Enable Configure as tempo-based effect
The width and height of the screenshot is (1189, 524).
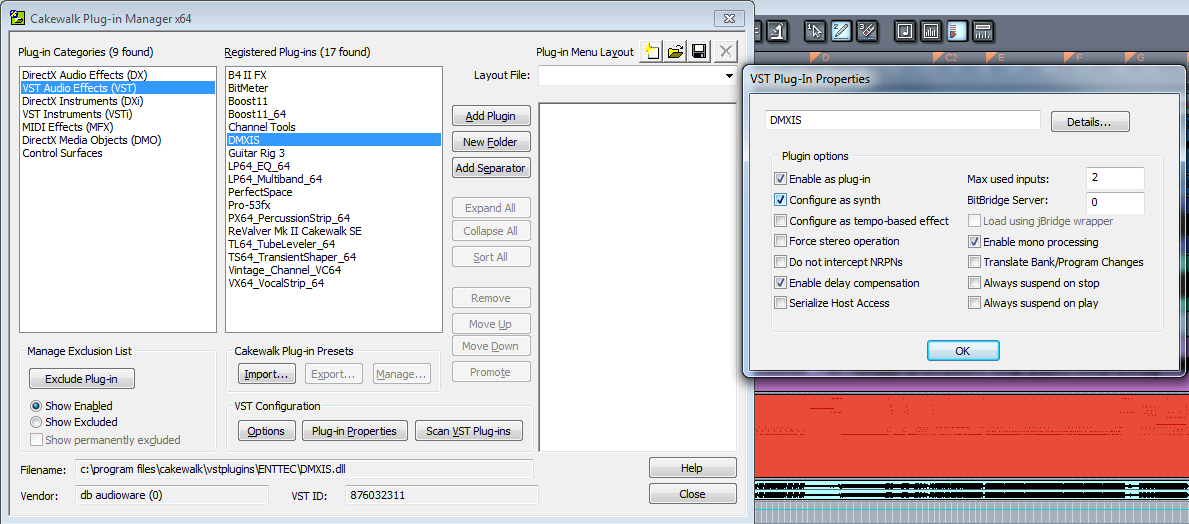[x=780, y=221]
